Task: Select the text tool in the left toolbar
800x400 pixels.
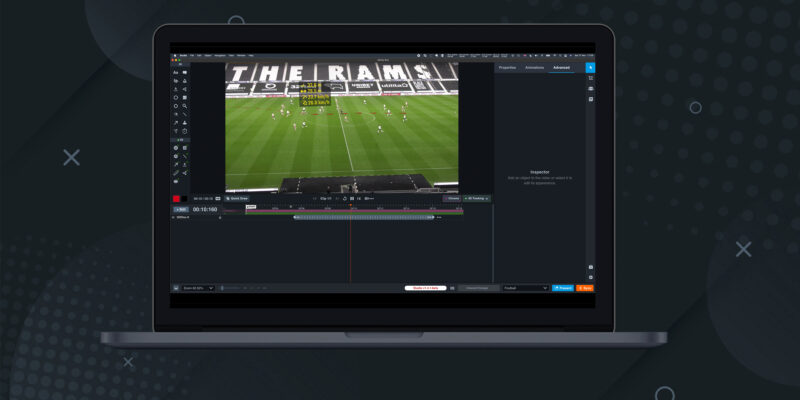Action: [176, 73]
